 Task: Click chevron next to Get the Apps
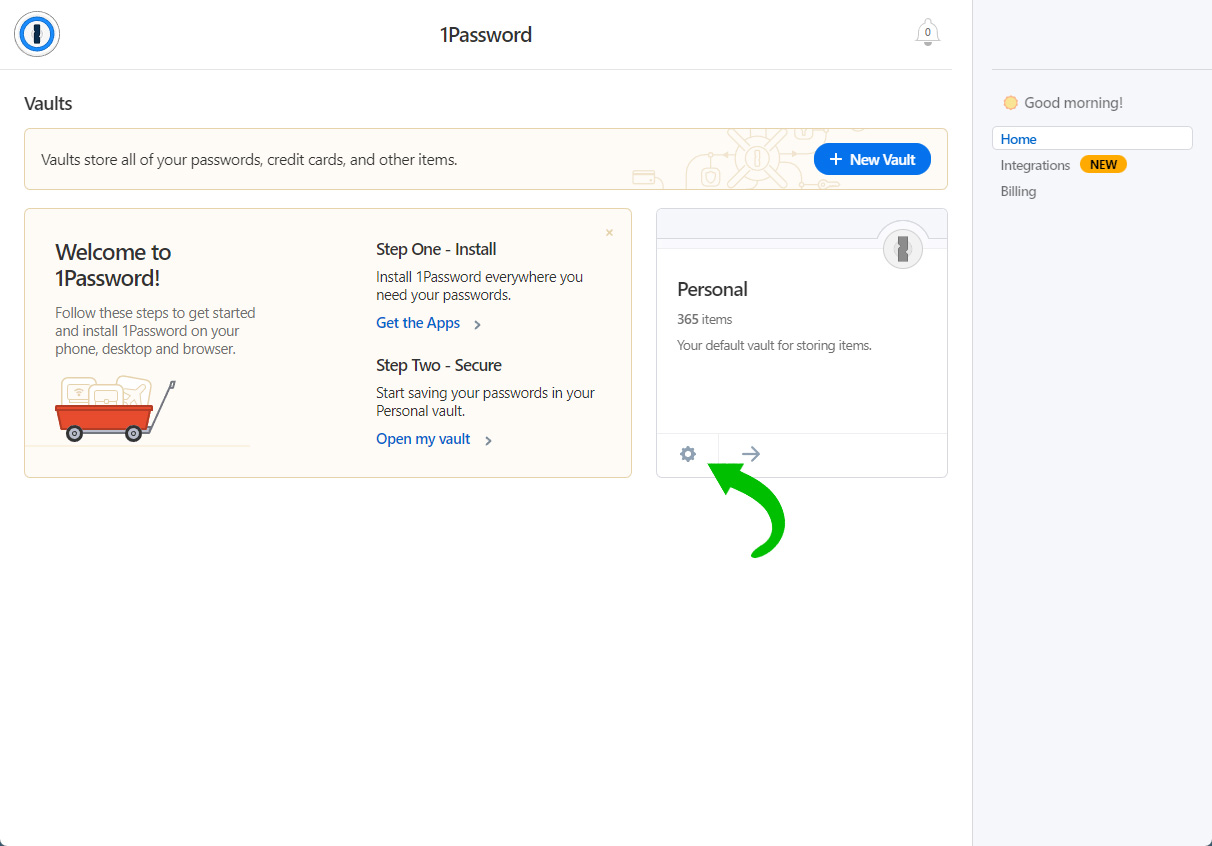(x=478, y=324)
